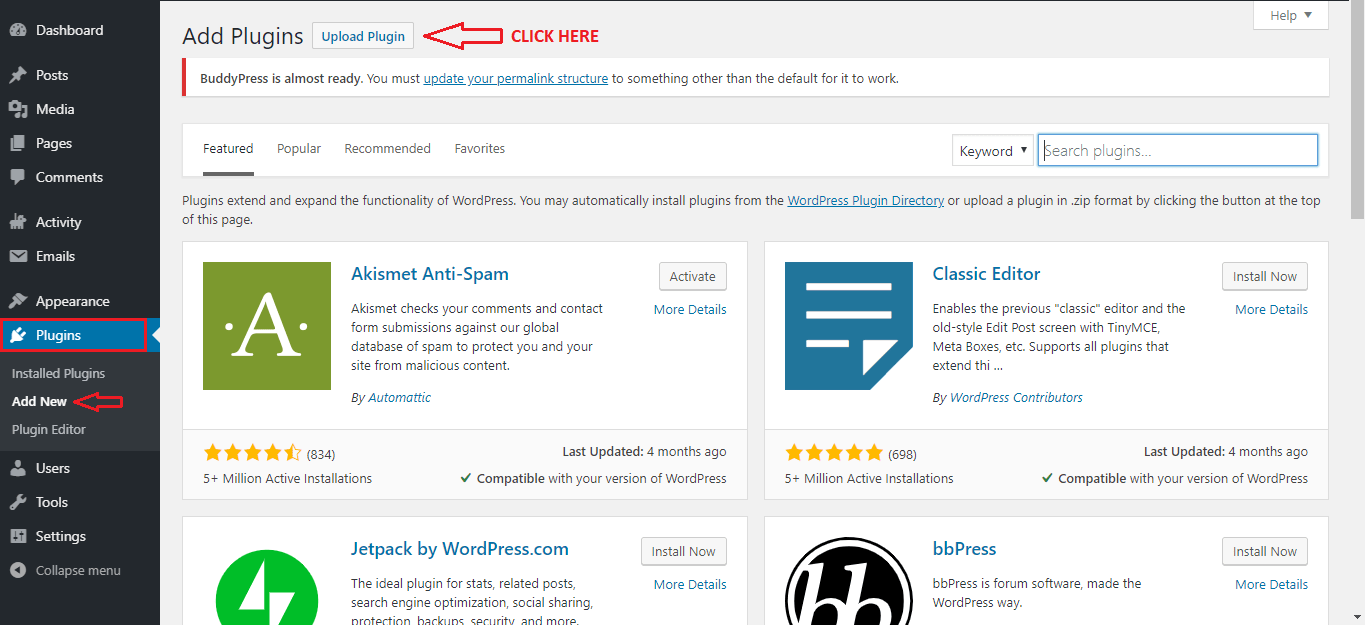Switch to the Popular tab
Viewport: 1365px width, 625px height.
[x=299, y=149]
